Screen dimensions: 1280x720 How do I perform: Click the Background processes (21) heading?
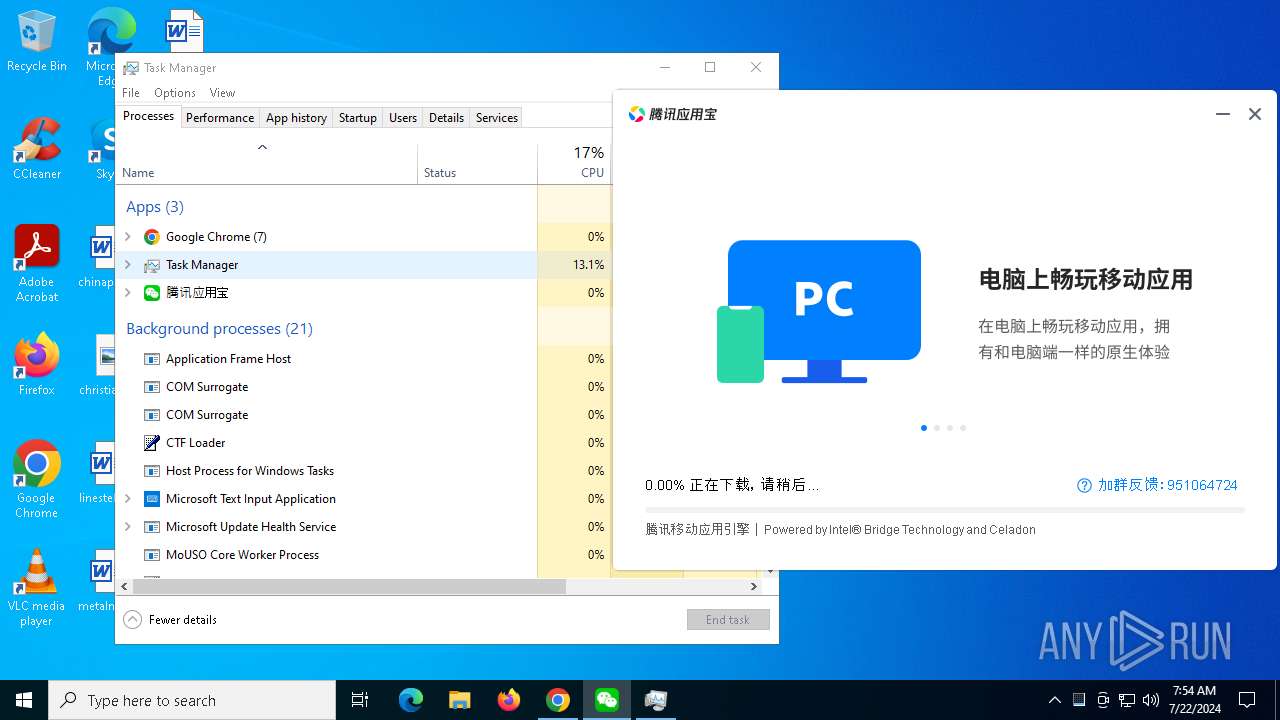click(219, 329)
